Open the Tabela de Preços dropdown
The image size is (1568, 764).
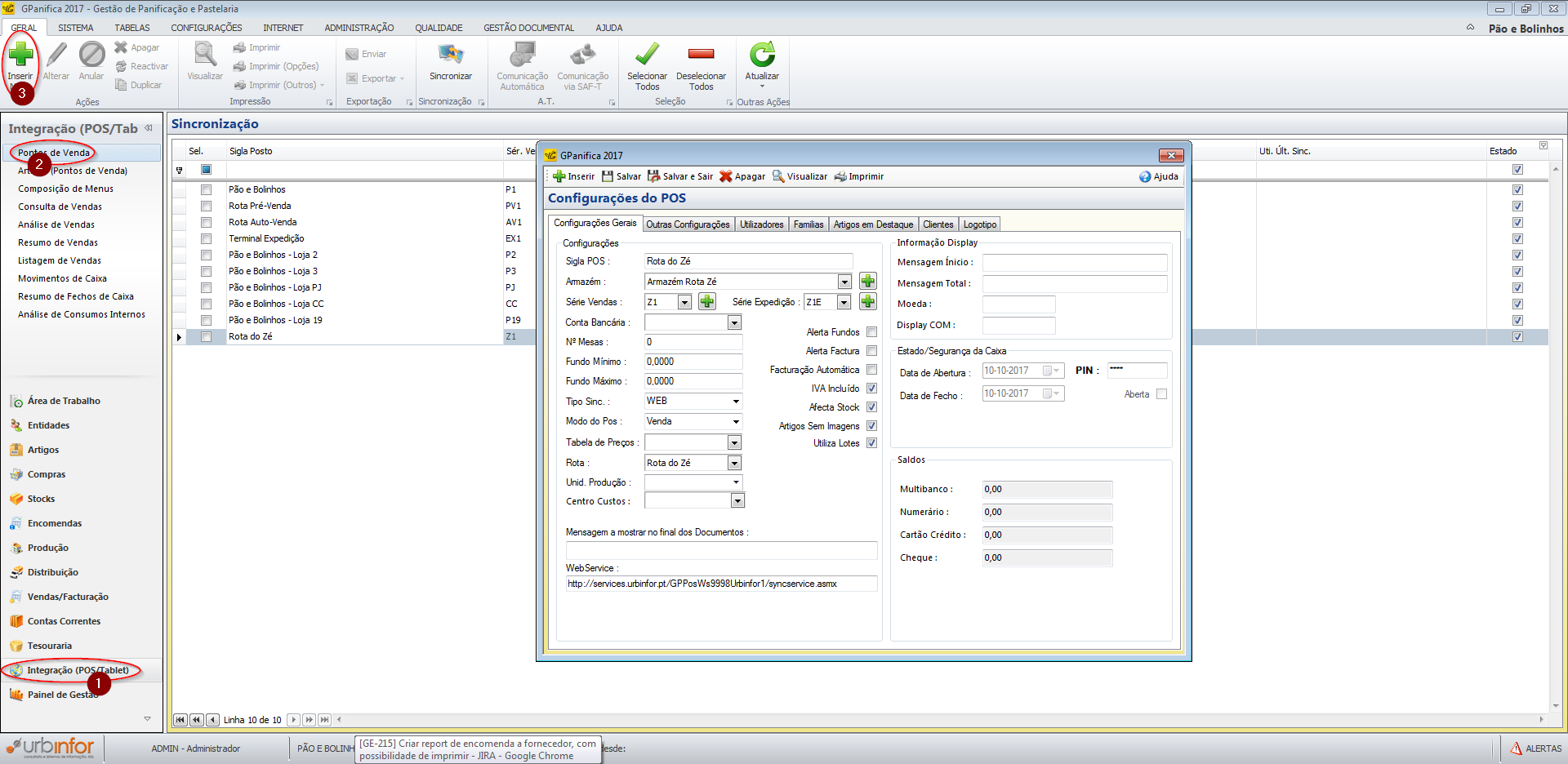pyautogui.click(x=734, y=442)
